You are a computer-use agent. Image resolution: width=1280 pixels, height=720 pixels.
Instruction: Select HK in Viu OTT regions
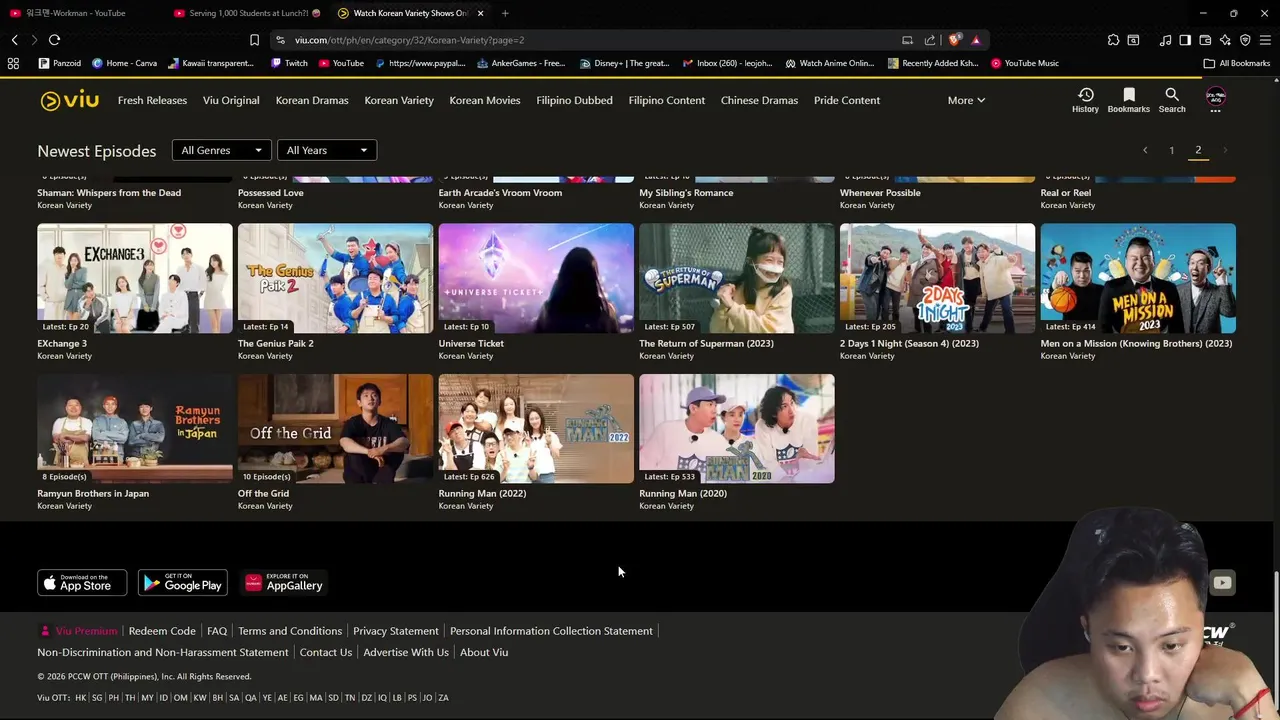click(80, 698)
